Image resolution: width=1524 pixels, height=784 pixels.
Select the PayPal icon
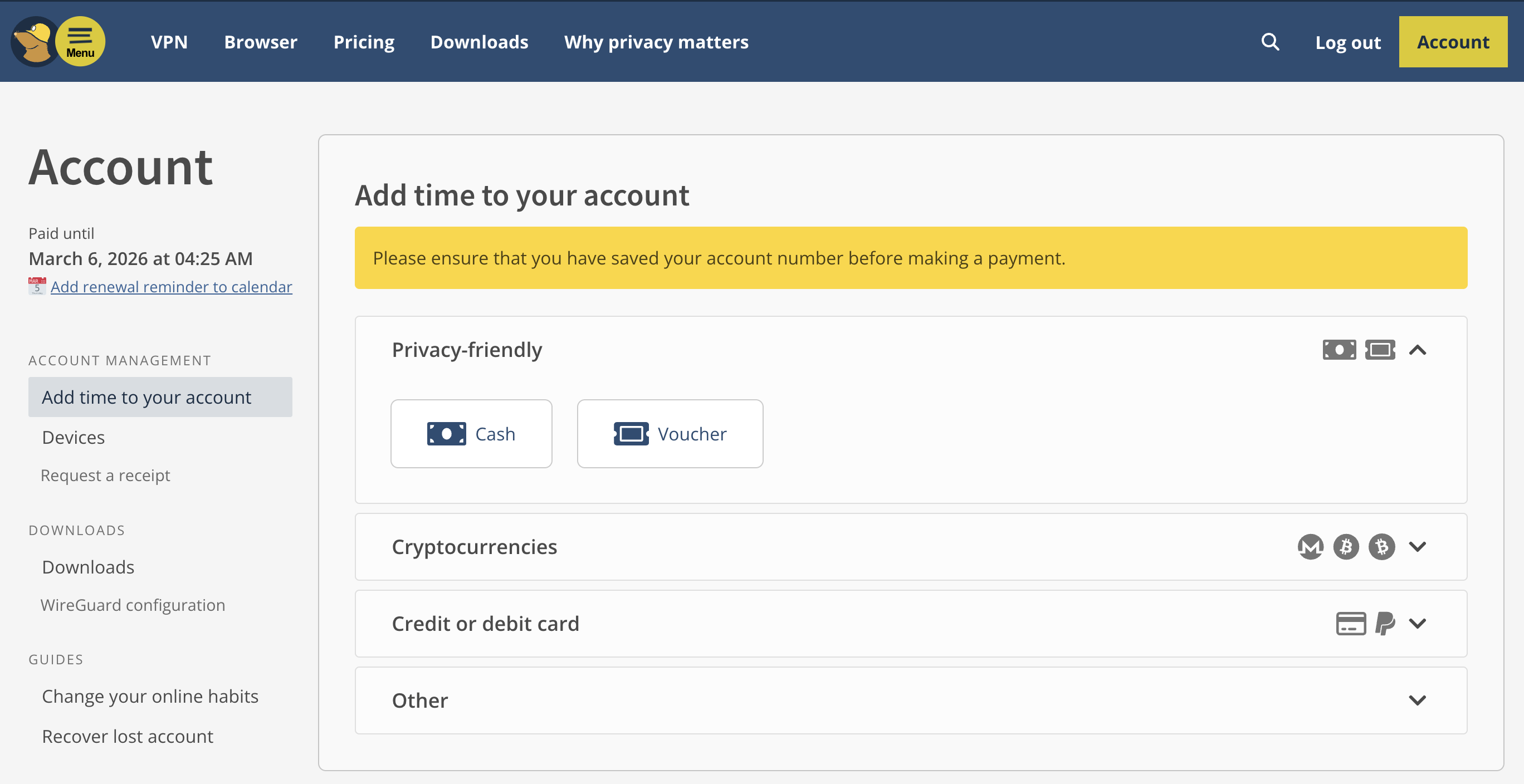(1385, 623)
